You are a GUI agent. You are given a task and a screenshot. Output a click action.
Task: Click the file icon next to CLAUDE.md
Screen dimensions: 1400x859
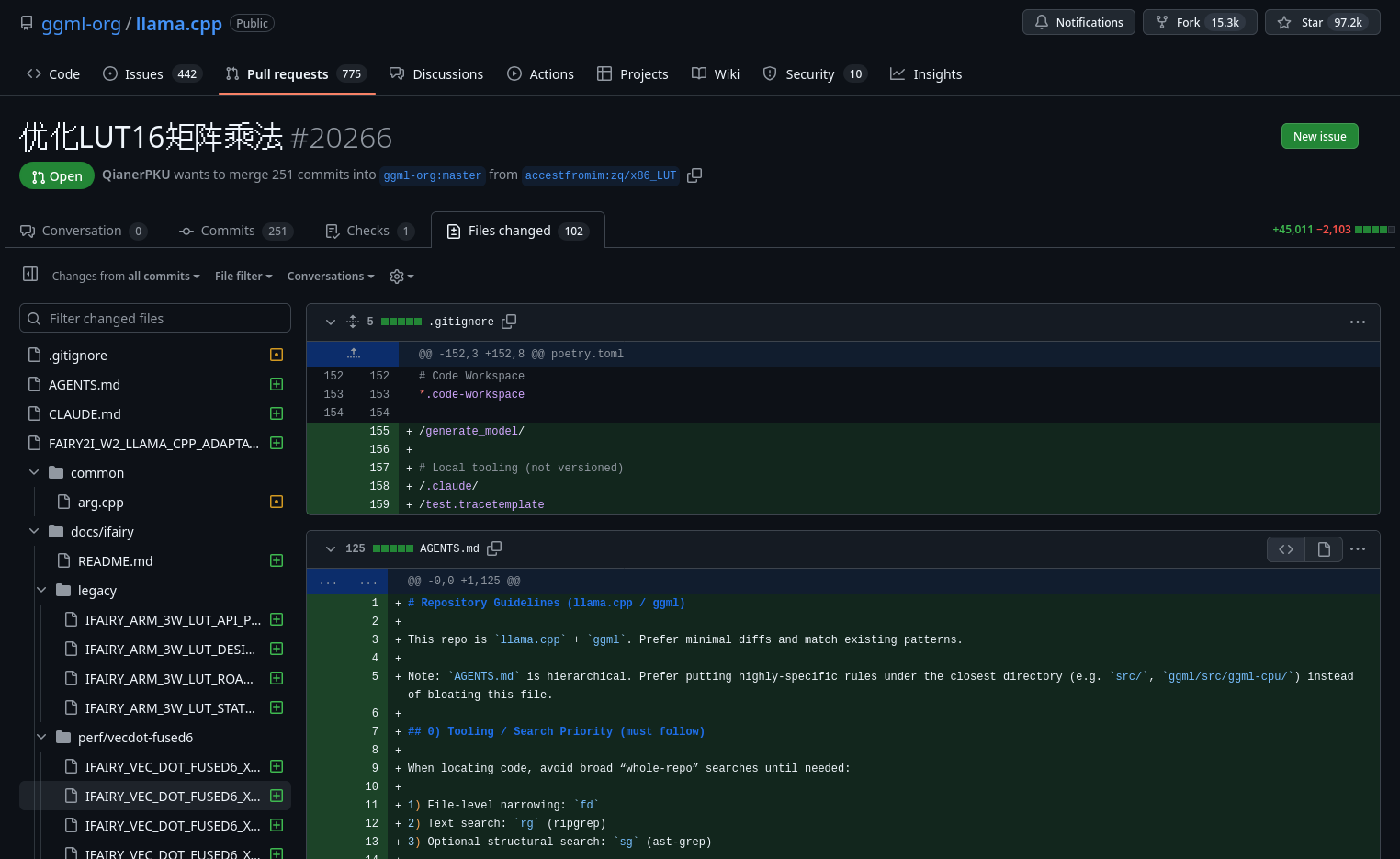tap(35, 414)
